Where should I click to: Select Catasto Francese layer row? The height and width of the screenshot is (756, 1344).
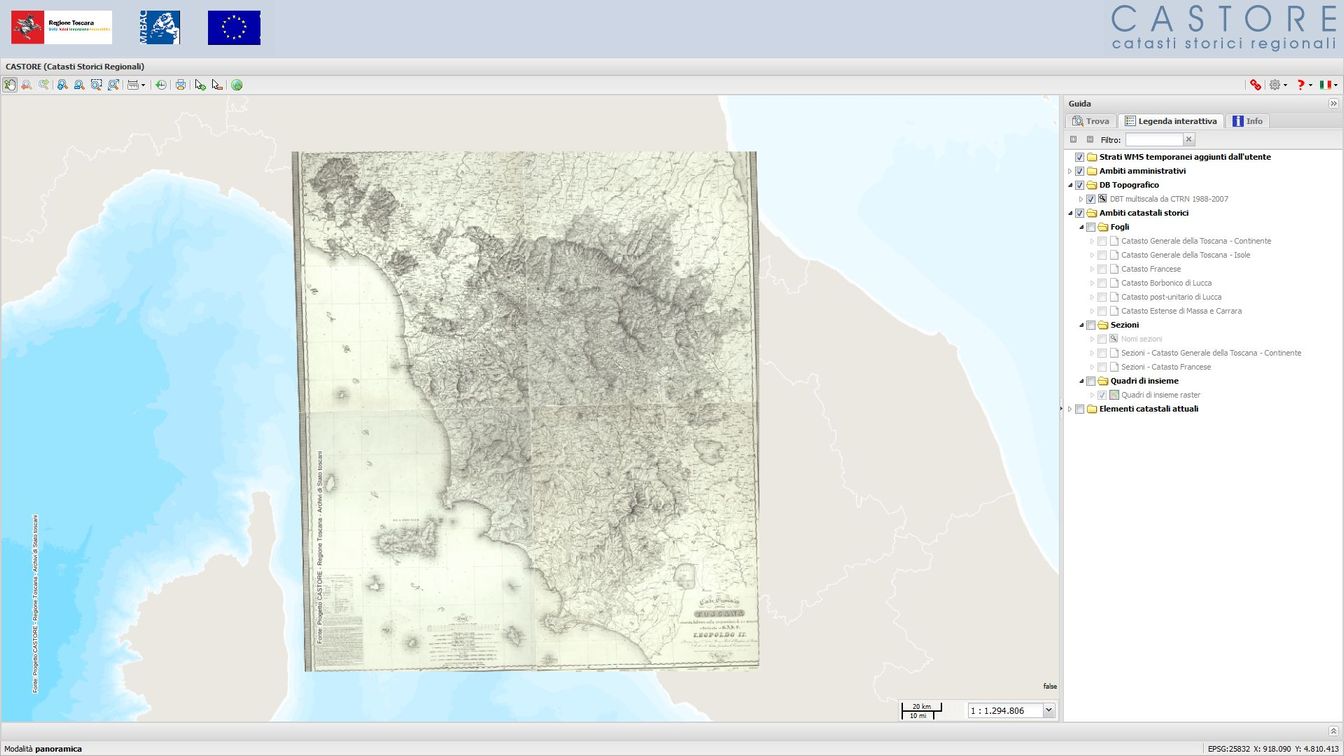pyautogui.click(x=1151, y=269)
